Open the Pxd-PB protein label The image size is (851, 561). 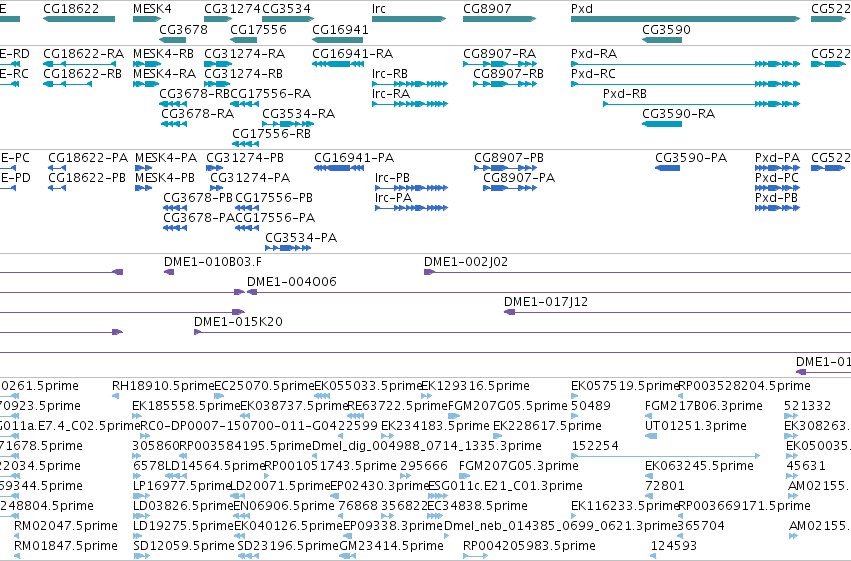[x=776, y=198]
